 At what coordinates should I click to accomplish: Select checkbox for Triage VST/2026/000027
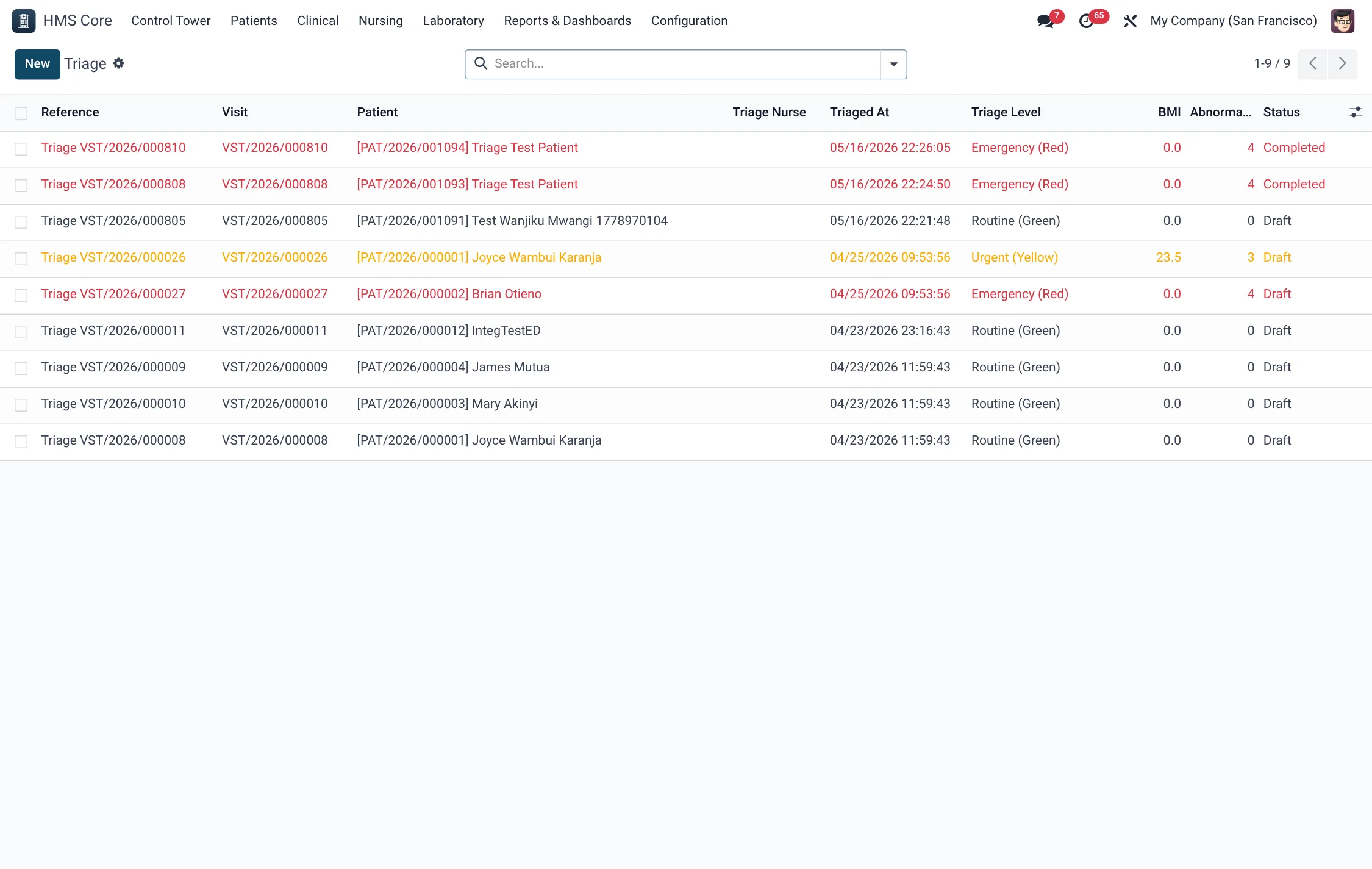(x=21, y=295)
